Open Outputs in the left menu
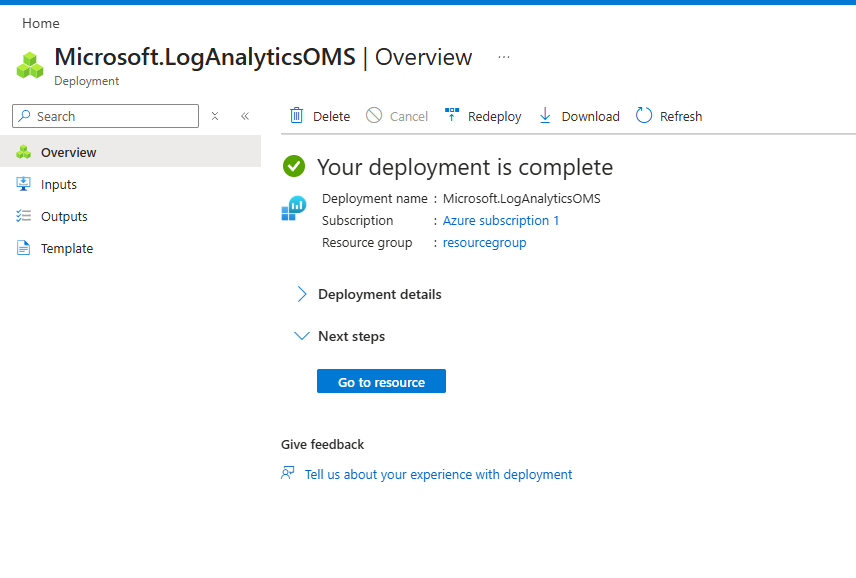 coord(130,216)
